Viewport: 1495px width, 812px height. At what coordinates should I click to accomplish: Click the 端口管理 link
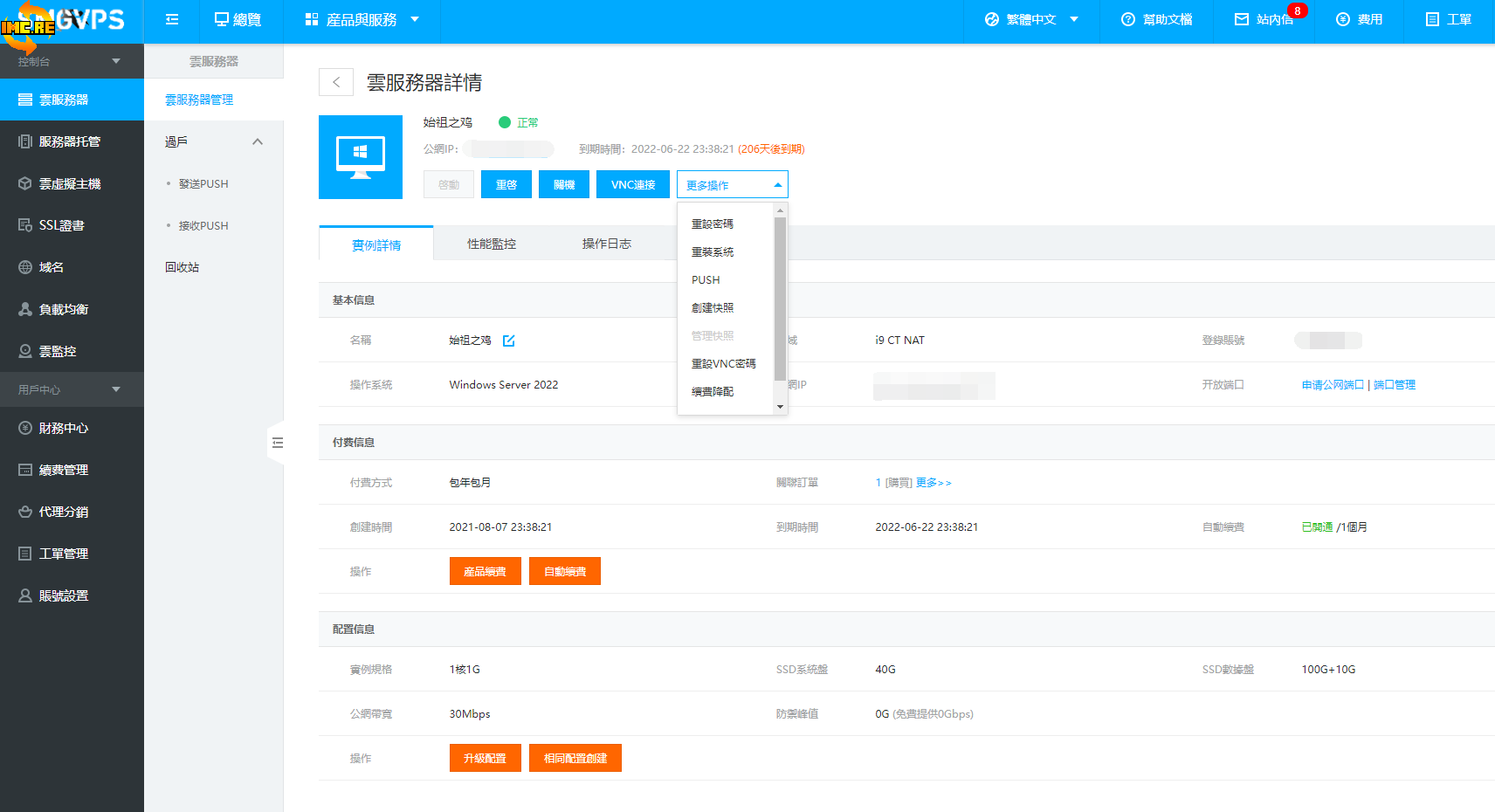point(1395,385)
